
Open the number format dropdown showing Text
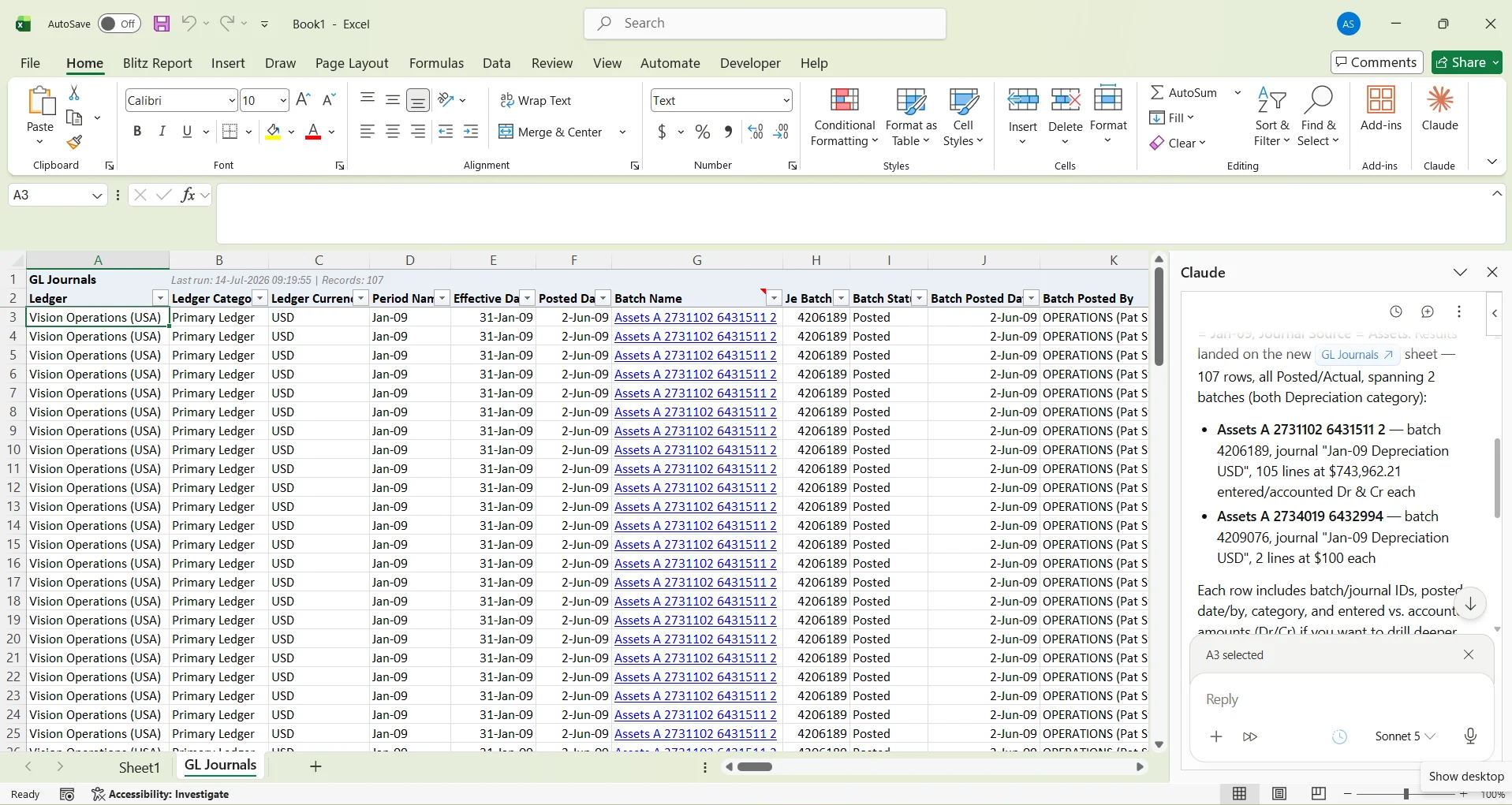[x=786, y=100]
